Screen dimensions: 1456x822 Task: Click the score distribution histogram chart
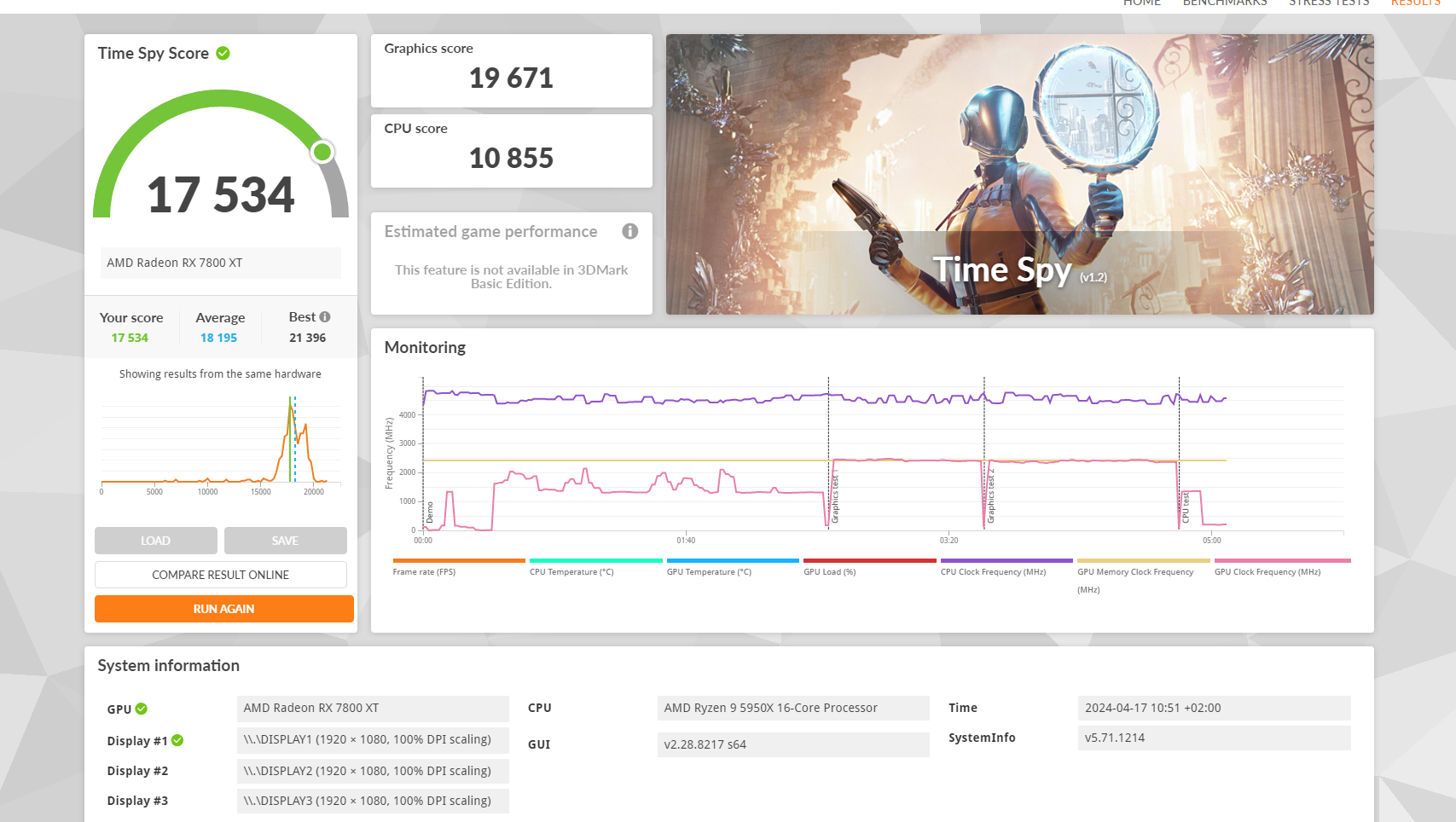[x=221, y=445]
